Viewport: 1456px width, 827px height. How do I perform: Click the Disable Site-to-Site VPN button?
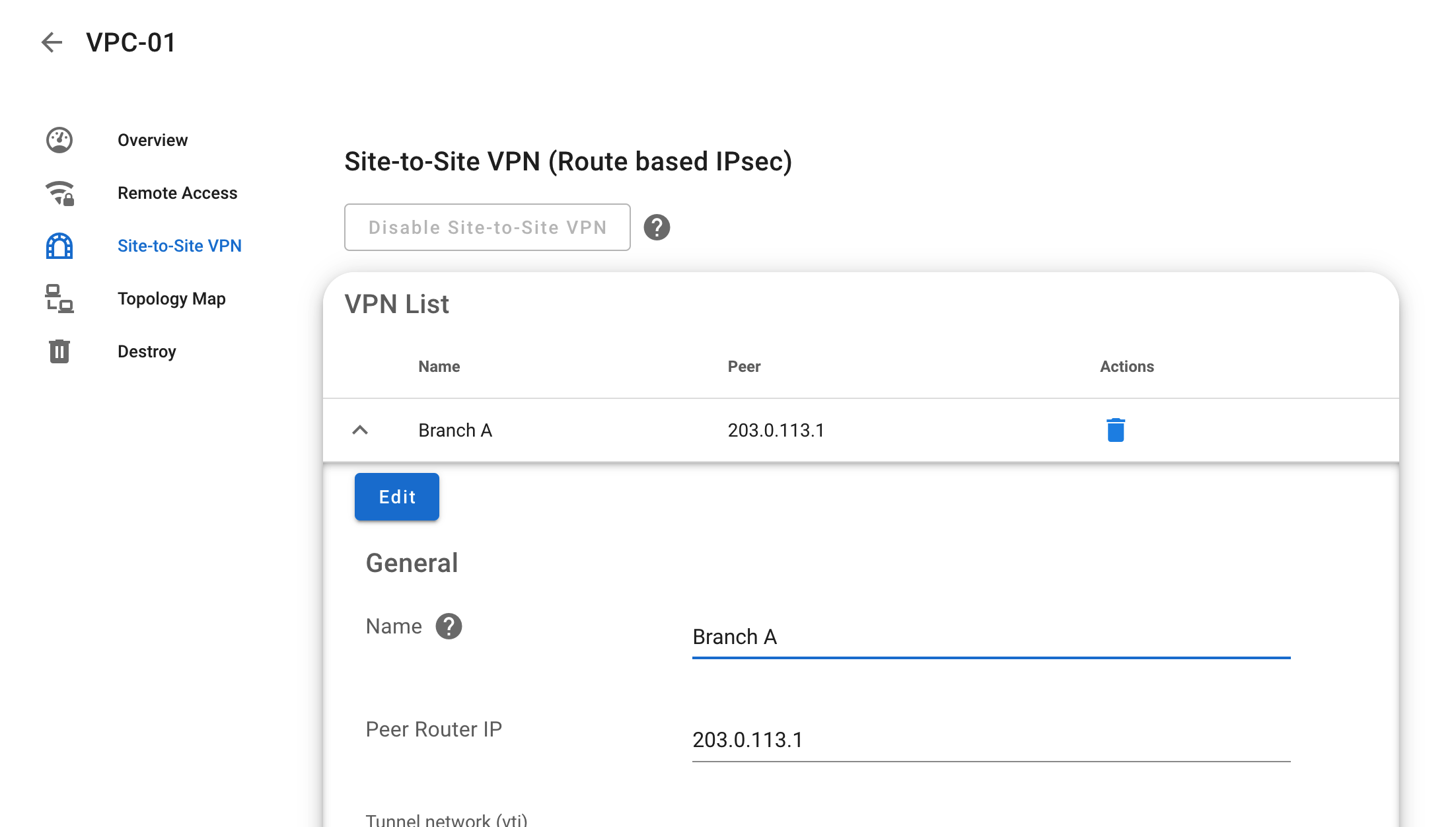pos(488,227)
